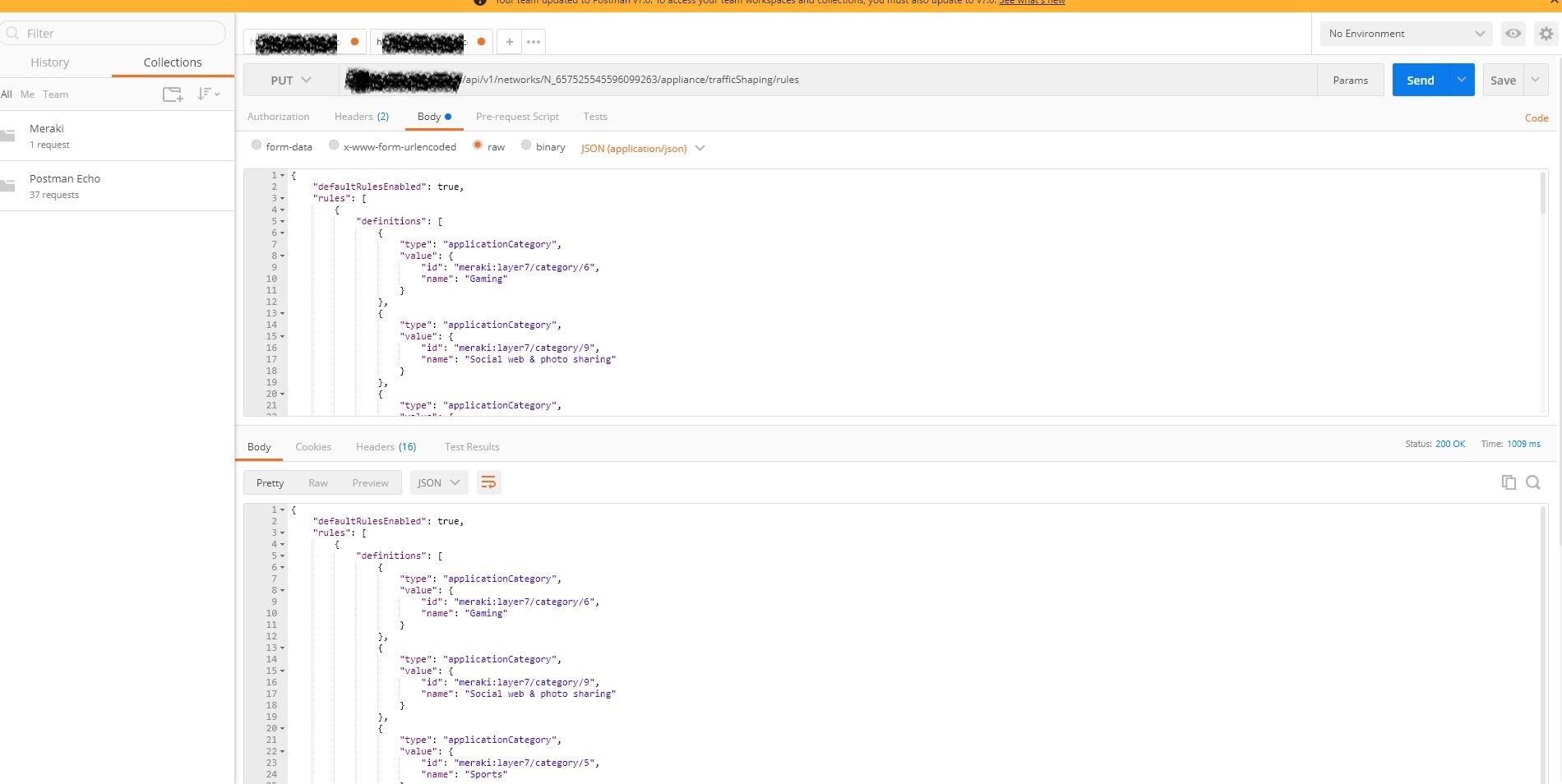Open response search with the magnifier icon
The width and height of the screenshot is (1562, 784).
point(1533,482)
